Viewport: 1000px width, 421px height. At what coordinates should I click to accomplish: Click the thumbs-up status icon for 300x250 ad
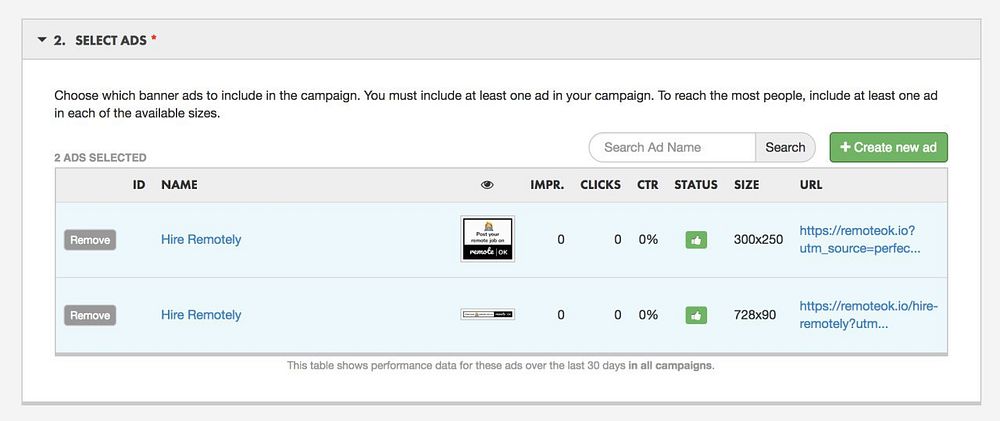click(695, 240)
